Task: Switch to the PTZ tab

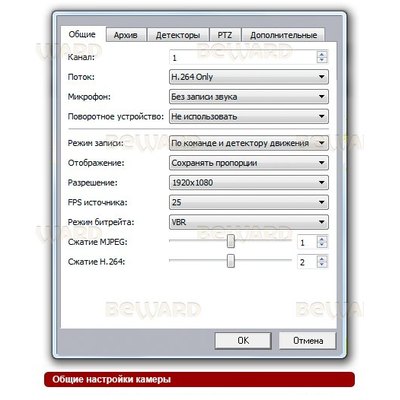Action: (225, 35)
